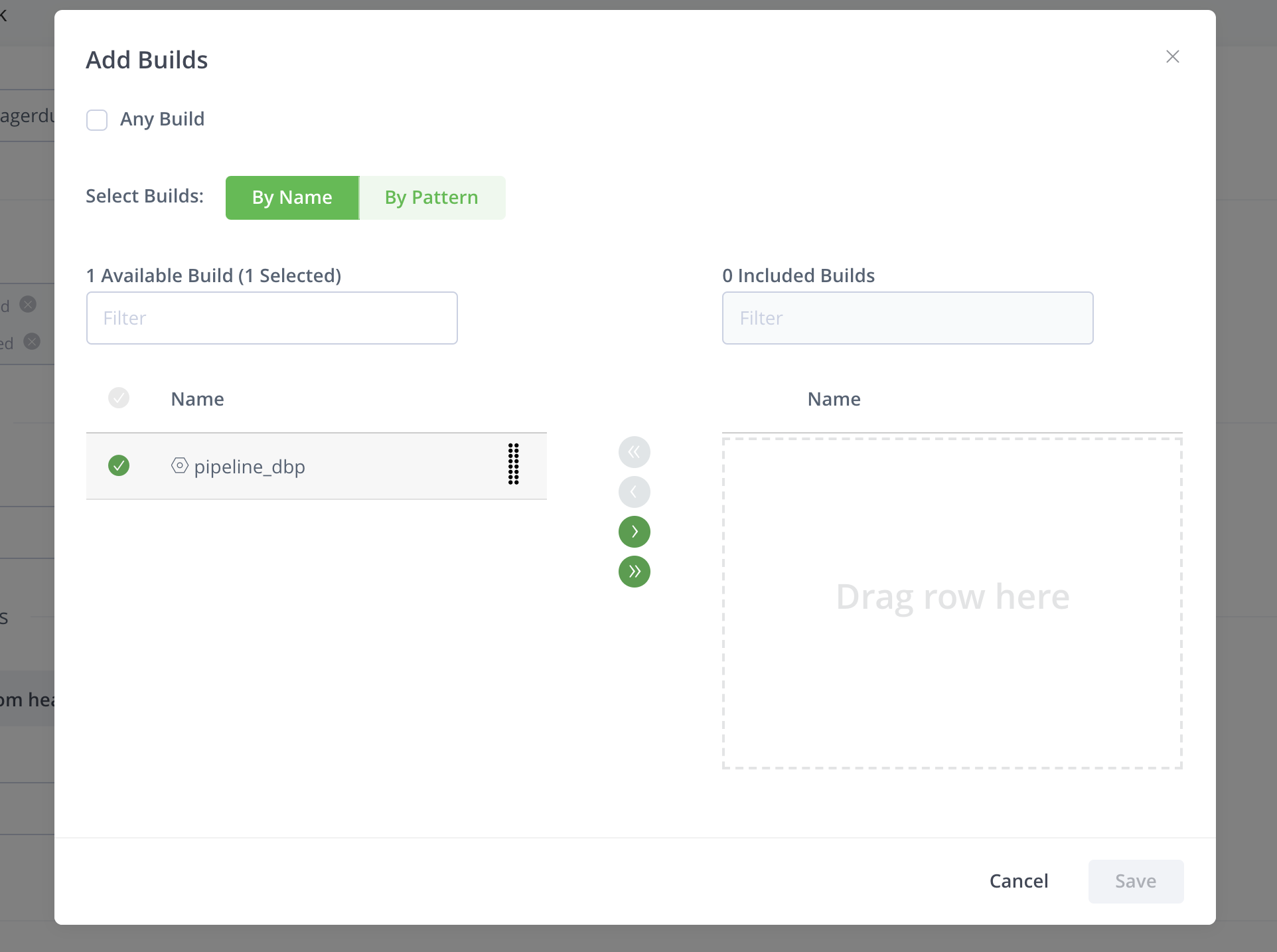Toggle the select-all checkmark in Name header

[x=119, y=398]
